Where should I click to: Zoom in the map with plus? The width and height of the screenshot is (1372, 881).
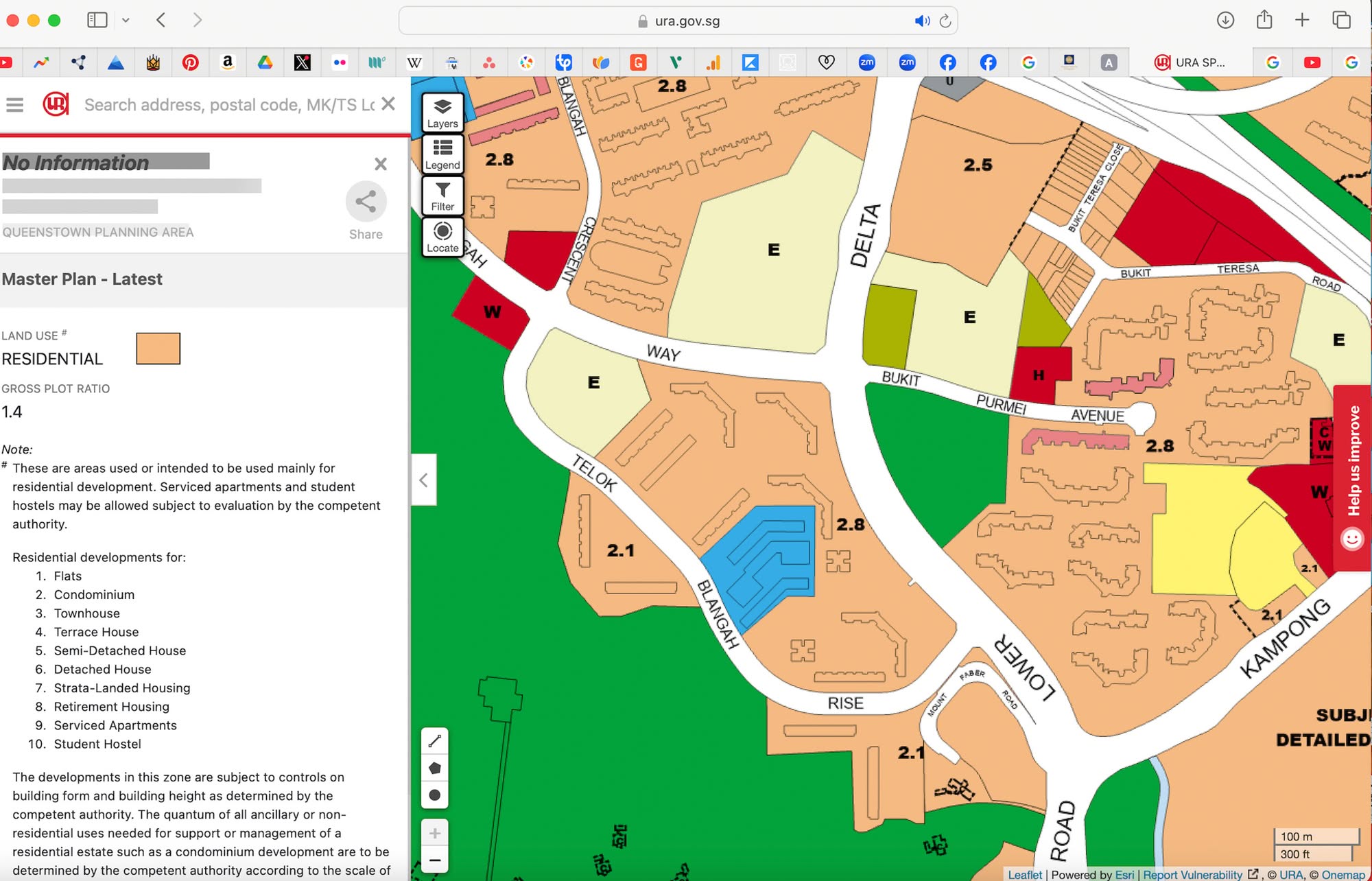435,833
